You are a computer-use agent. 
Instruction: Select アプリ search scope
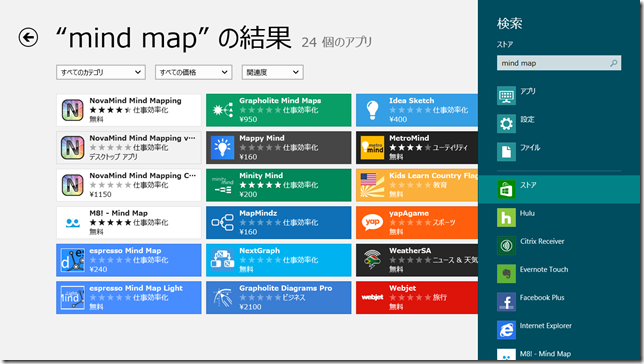559,96
